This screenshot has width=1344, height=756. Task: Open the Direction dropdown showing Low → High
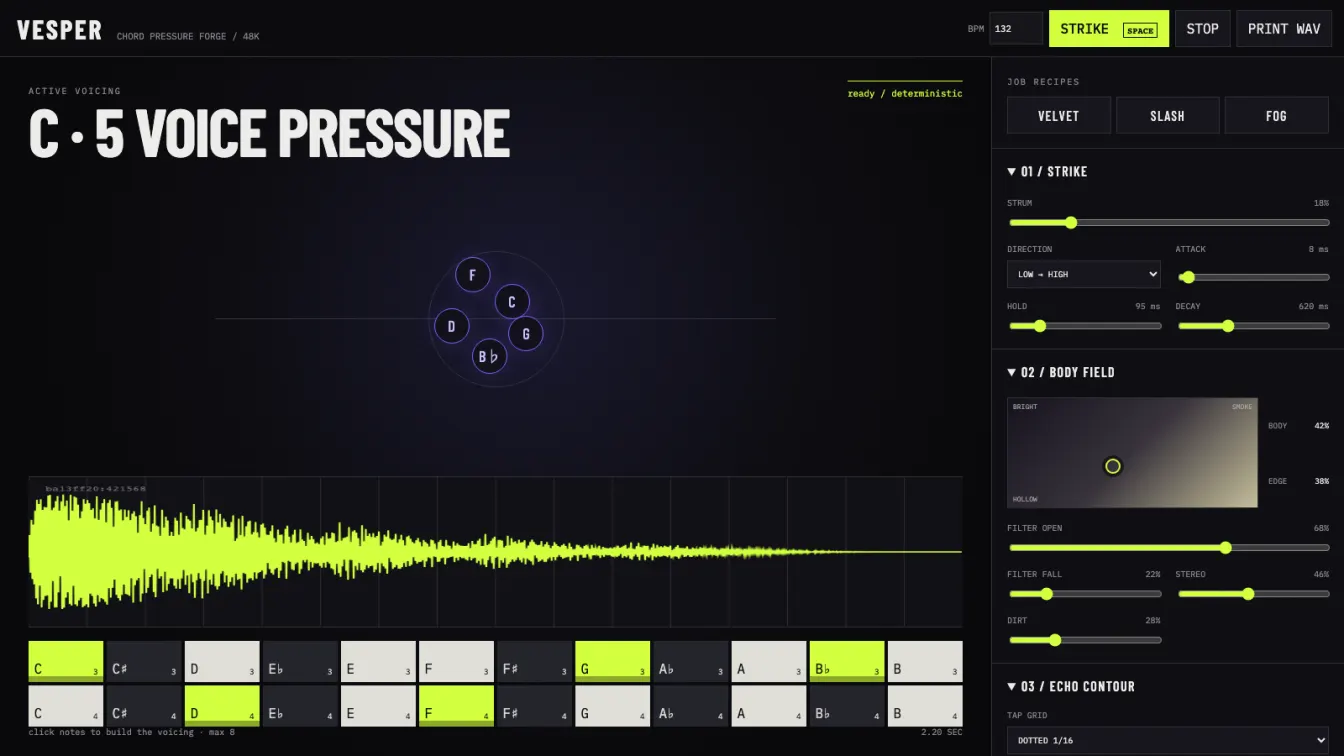pyautogui.click(x=1084, y=274)
